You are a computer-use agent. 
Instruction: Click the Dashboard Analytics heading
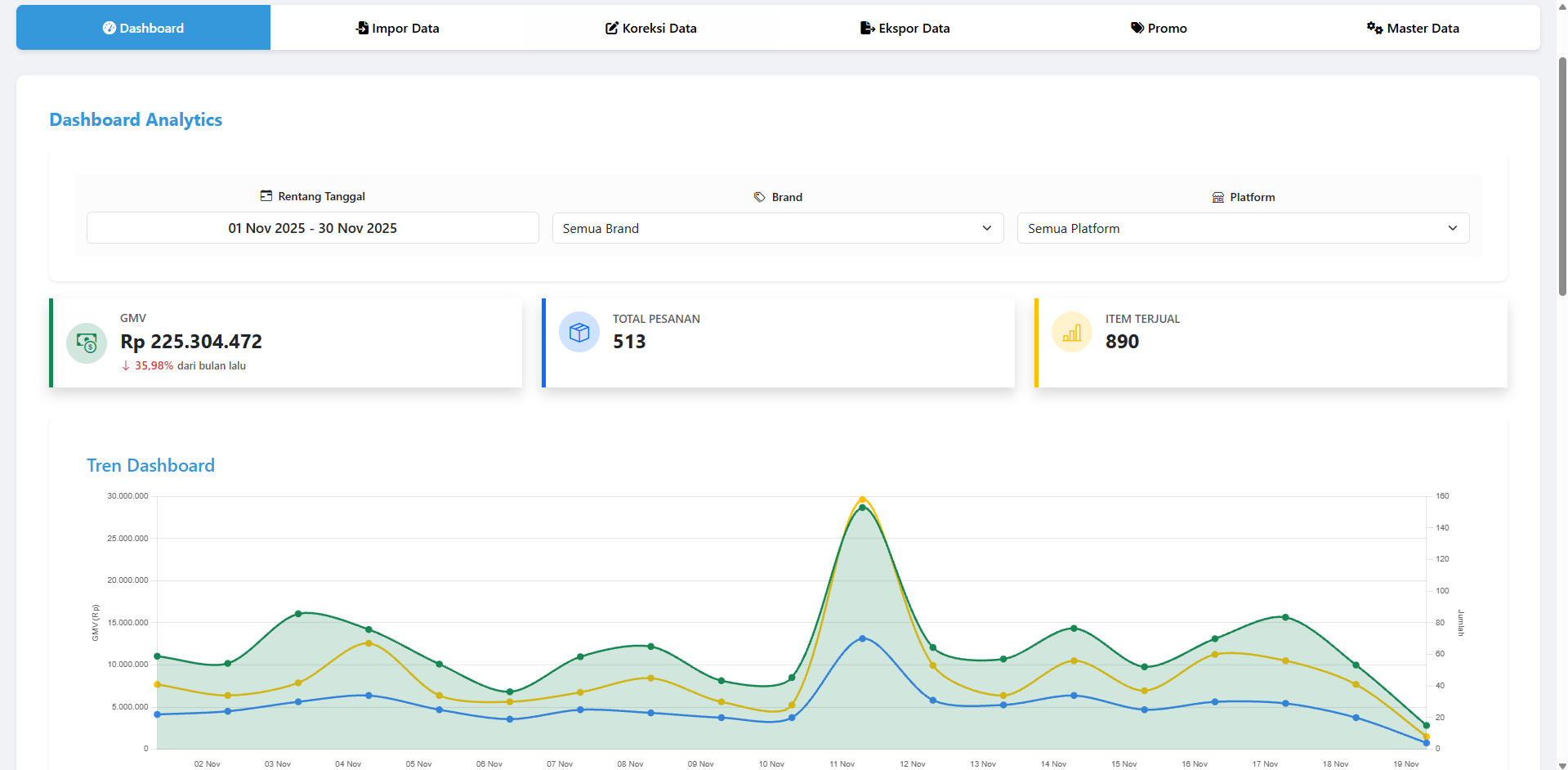coord(136,119)
